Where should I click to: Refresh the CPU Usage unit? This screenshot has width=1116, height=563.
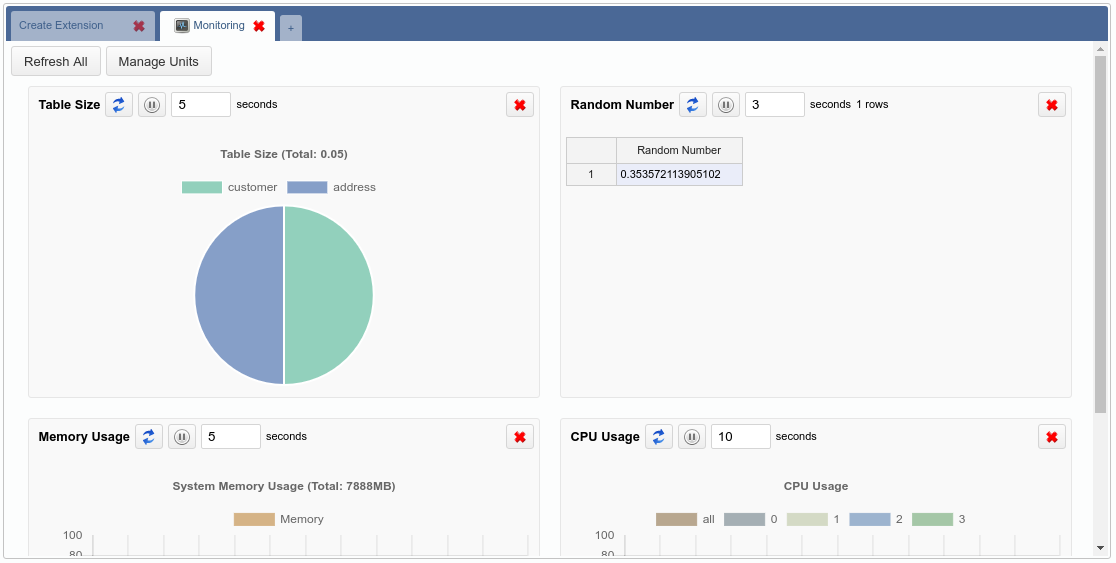coord(659,437)
